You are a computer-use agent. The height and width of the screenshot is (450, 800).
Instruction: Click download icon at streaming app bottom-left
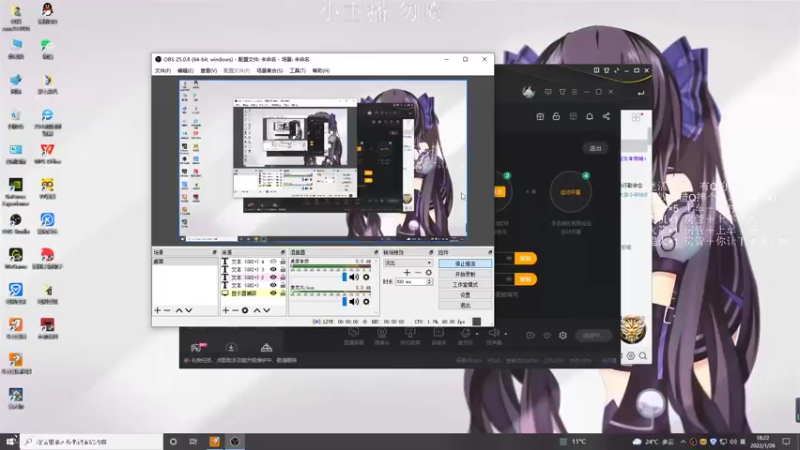point(231,348)
